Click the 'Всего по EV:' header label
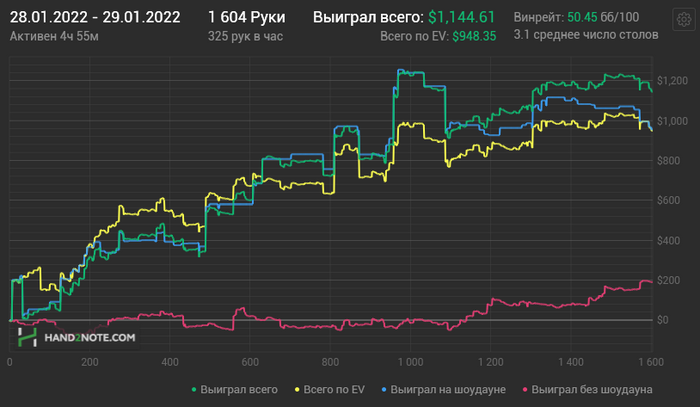Image resolution: width=700 pixels, height=407 pixels. click(x=414, y=36)
